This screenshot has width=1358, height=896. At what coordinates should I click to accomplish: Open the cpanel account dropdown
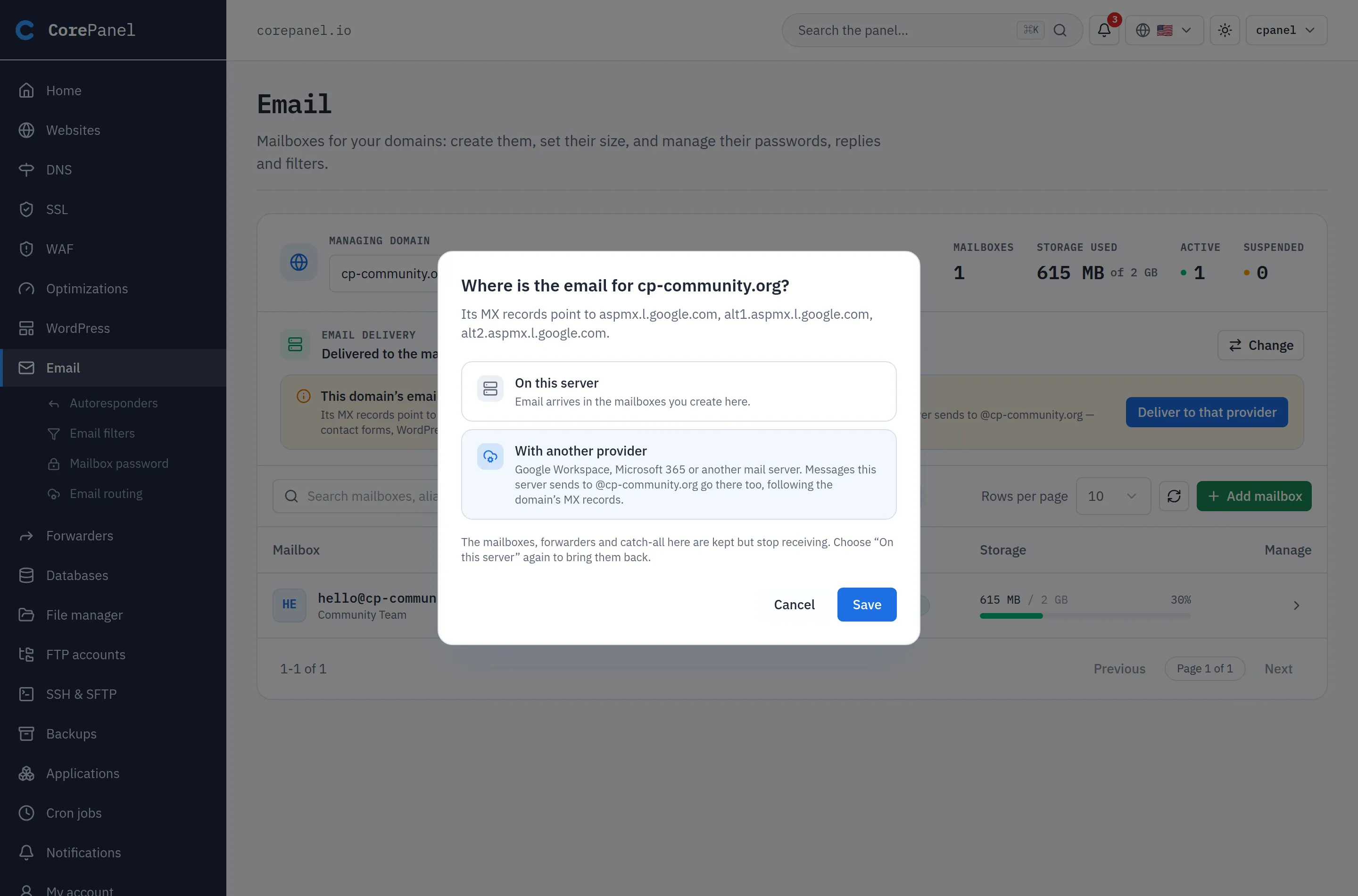[1286, 30]
